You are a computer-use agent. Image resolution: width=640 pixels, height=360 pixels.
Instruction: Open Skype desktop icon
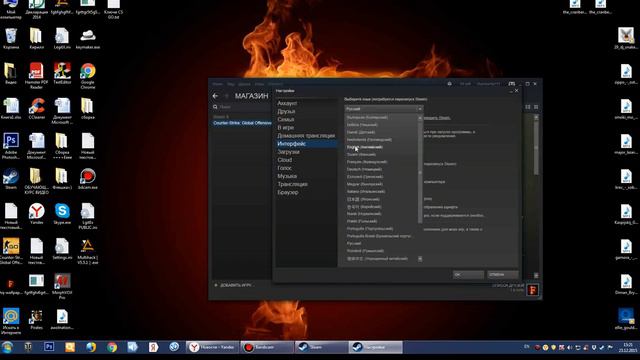point(62,214)
